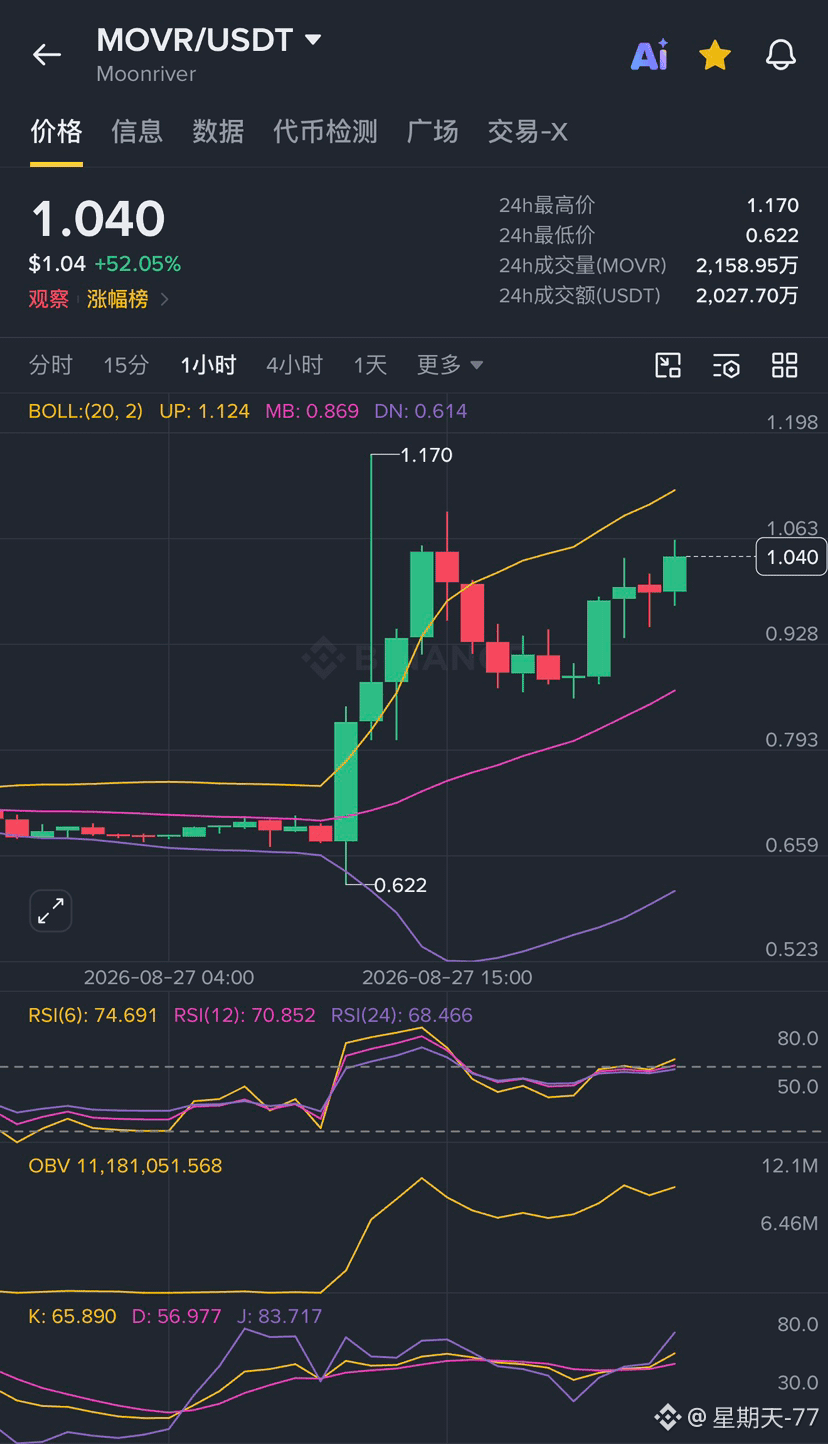This screenshot has width=828, height=1444.
Task: Tap the RSI(6): 74.691 label
Action: tap(93, 1015)
